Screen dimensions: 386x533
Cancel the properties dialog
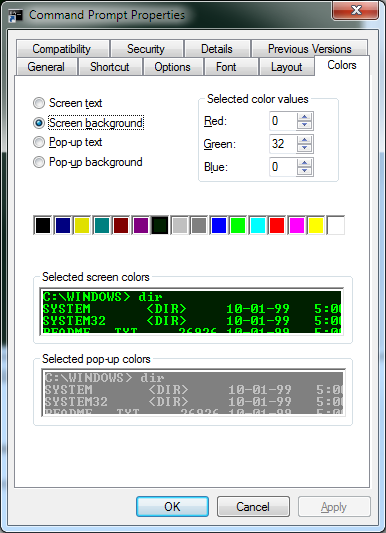click(x=253, y=507)
